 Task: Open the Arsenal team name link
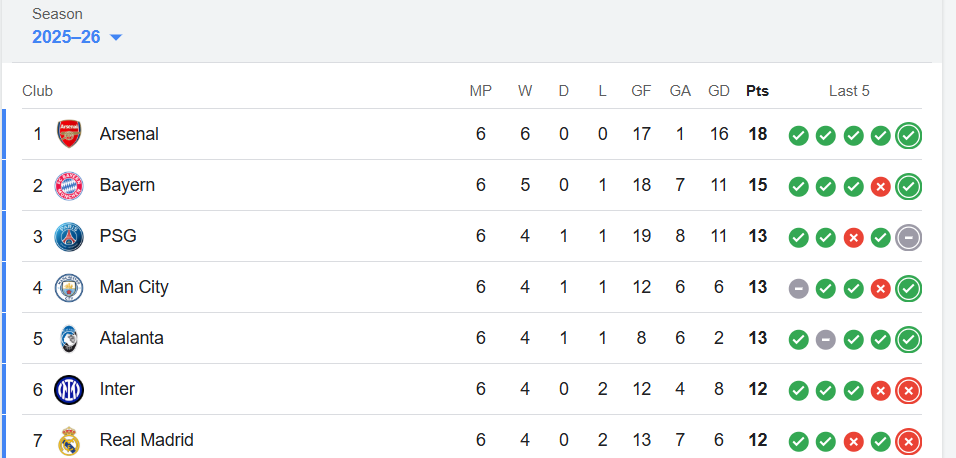pos(129,134)
